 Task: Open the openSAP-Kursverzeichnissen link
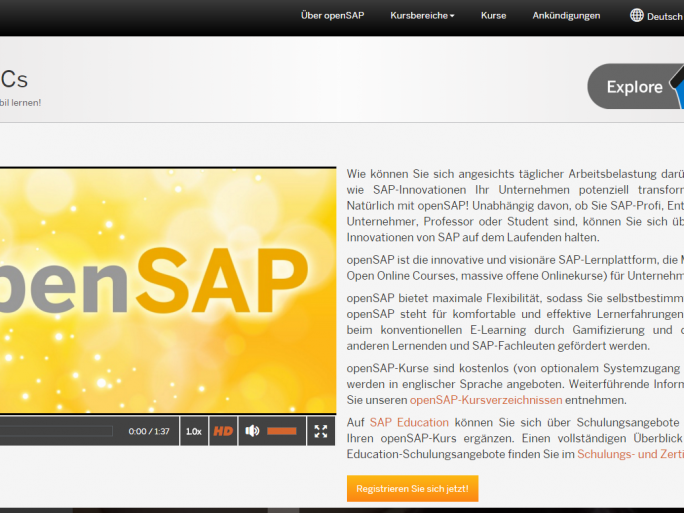click(x=486, y=400)
